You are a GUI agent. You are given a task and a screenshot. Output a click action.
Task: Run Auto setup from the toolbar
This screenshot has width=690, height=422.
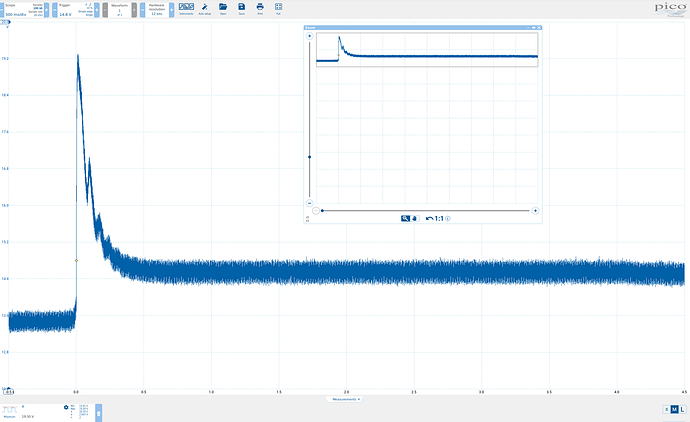pos(204,8)
